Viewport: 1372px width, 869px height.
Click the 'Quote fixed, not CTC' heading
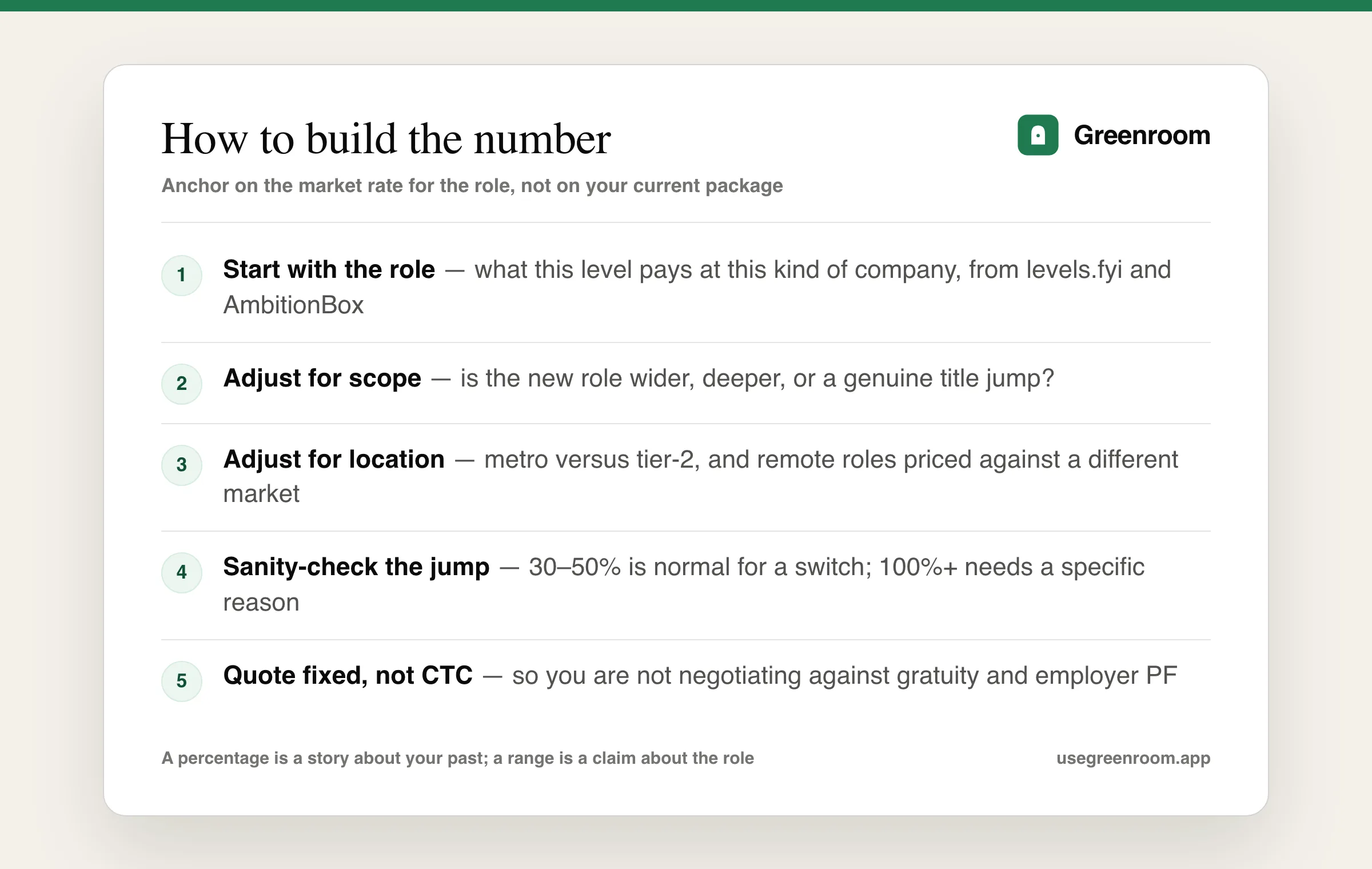tap(348, 675)
